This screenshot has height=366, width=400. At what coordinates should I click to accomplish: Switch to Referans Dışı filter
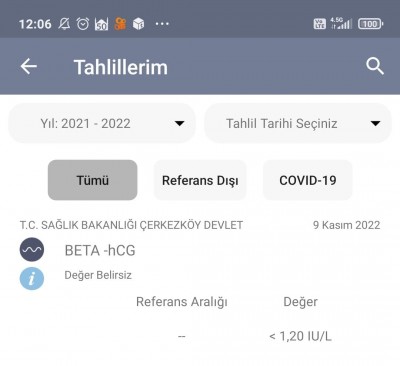200,180
